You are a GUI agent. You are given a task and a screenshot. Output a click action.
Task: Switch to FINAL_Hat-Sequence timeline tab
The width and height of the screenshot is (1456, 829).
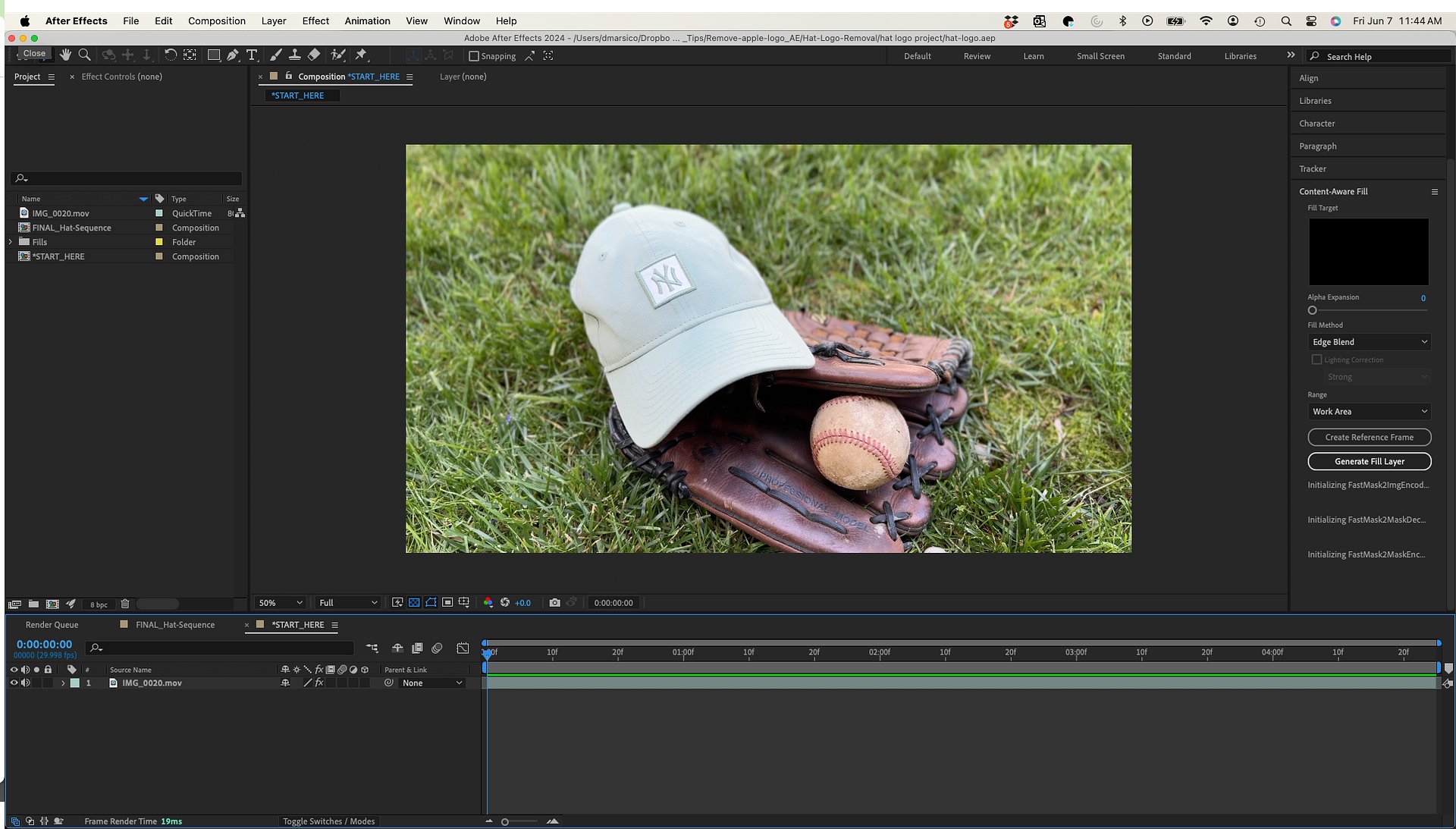pos(174,625)
